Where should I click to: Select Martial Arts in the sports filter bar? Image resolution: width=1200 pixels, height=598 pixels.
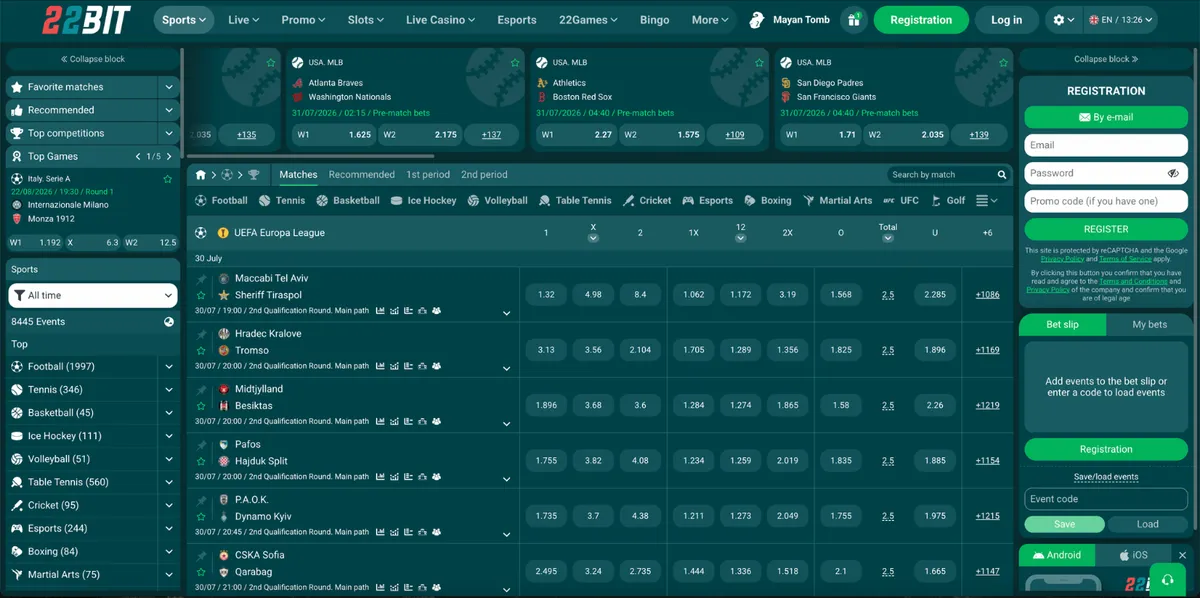pos(838,200)
